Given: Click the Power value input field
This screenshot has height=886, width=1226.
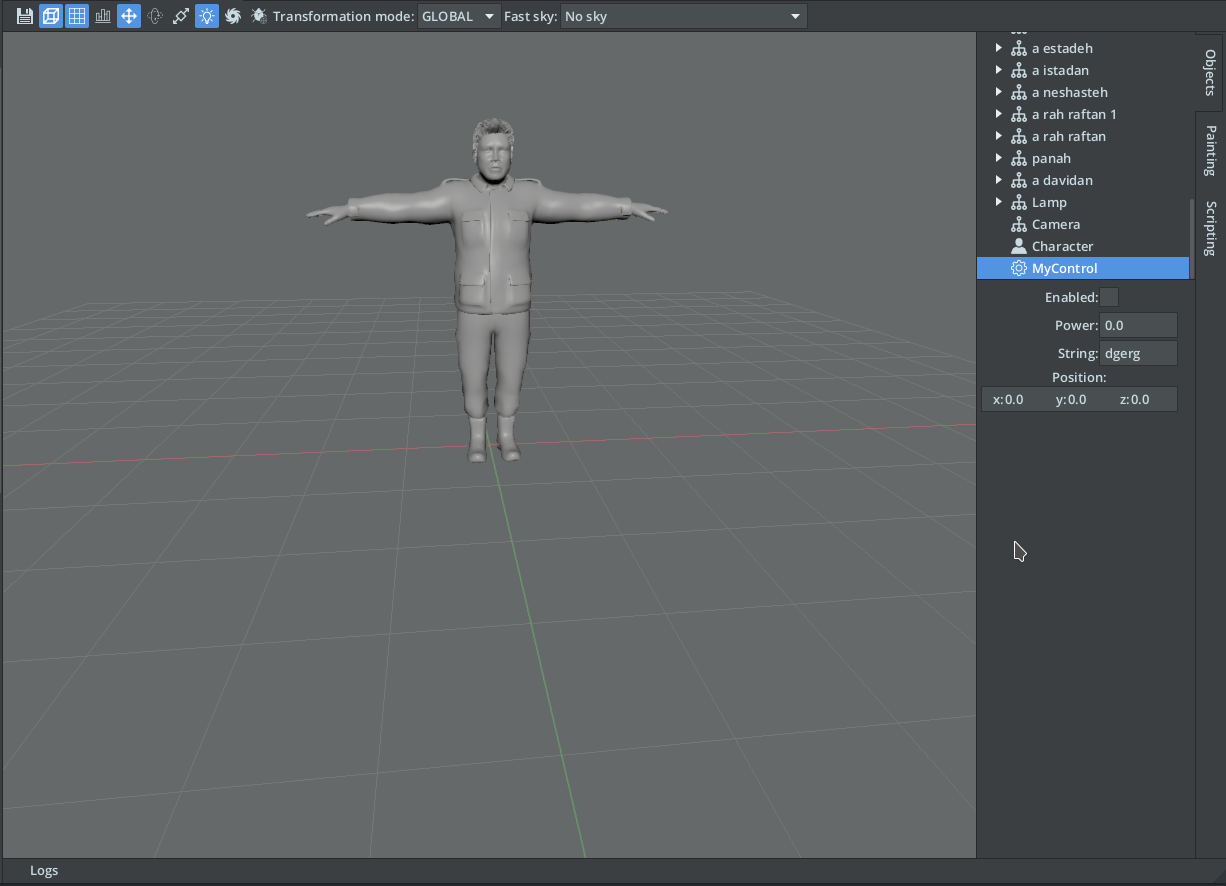Looking at the screenshot, I should coord(1138,325).
